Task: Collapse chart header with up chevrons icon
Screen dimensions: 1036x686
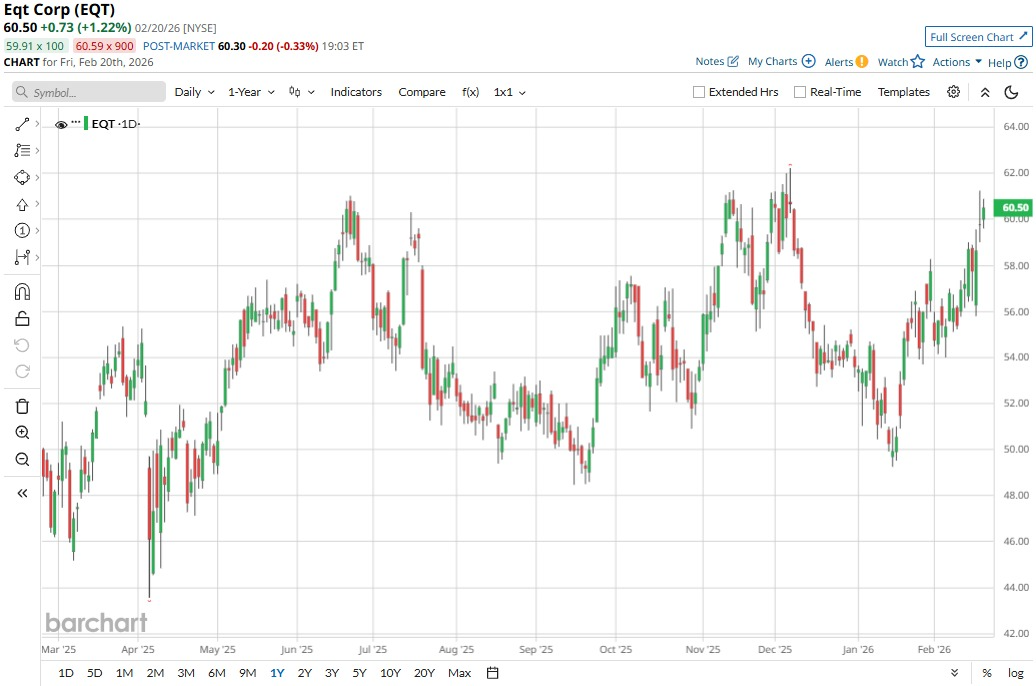Action: point(984,93)
